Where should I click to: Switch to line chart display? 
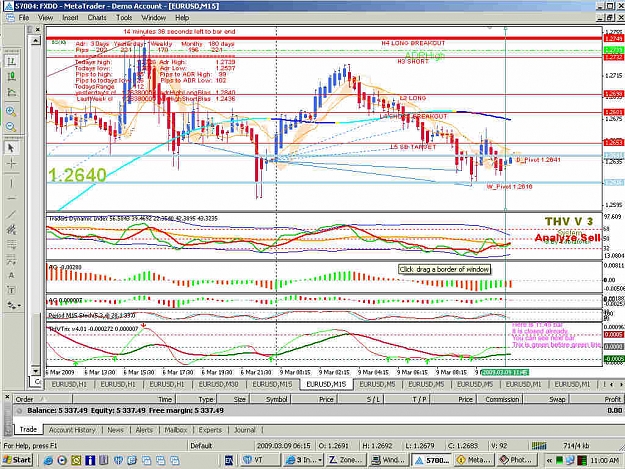tap(11, 92)
